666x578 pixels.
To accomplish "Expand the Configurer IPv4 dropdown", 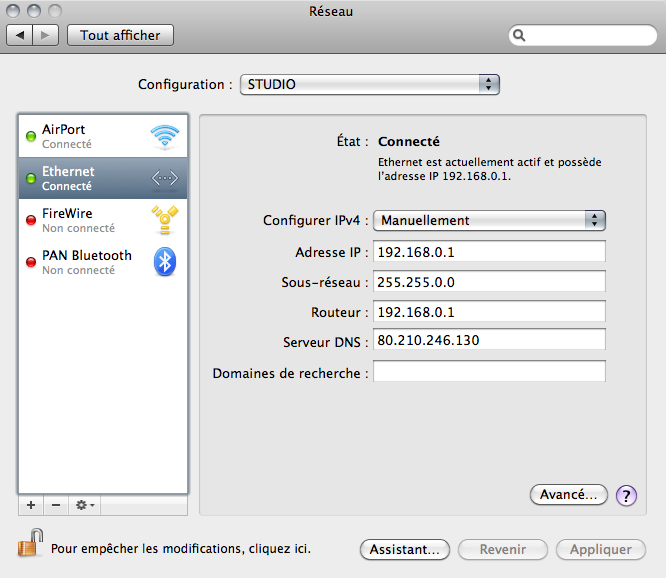I will (x=489, y=220).
